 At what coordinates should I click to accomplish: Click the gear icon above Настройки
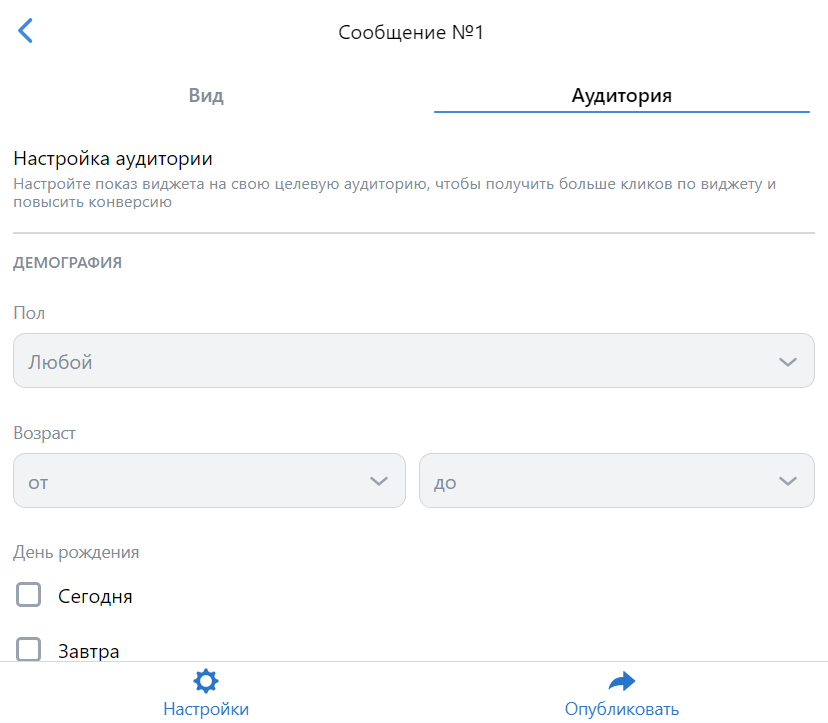205,682
